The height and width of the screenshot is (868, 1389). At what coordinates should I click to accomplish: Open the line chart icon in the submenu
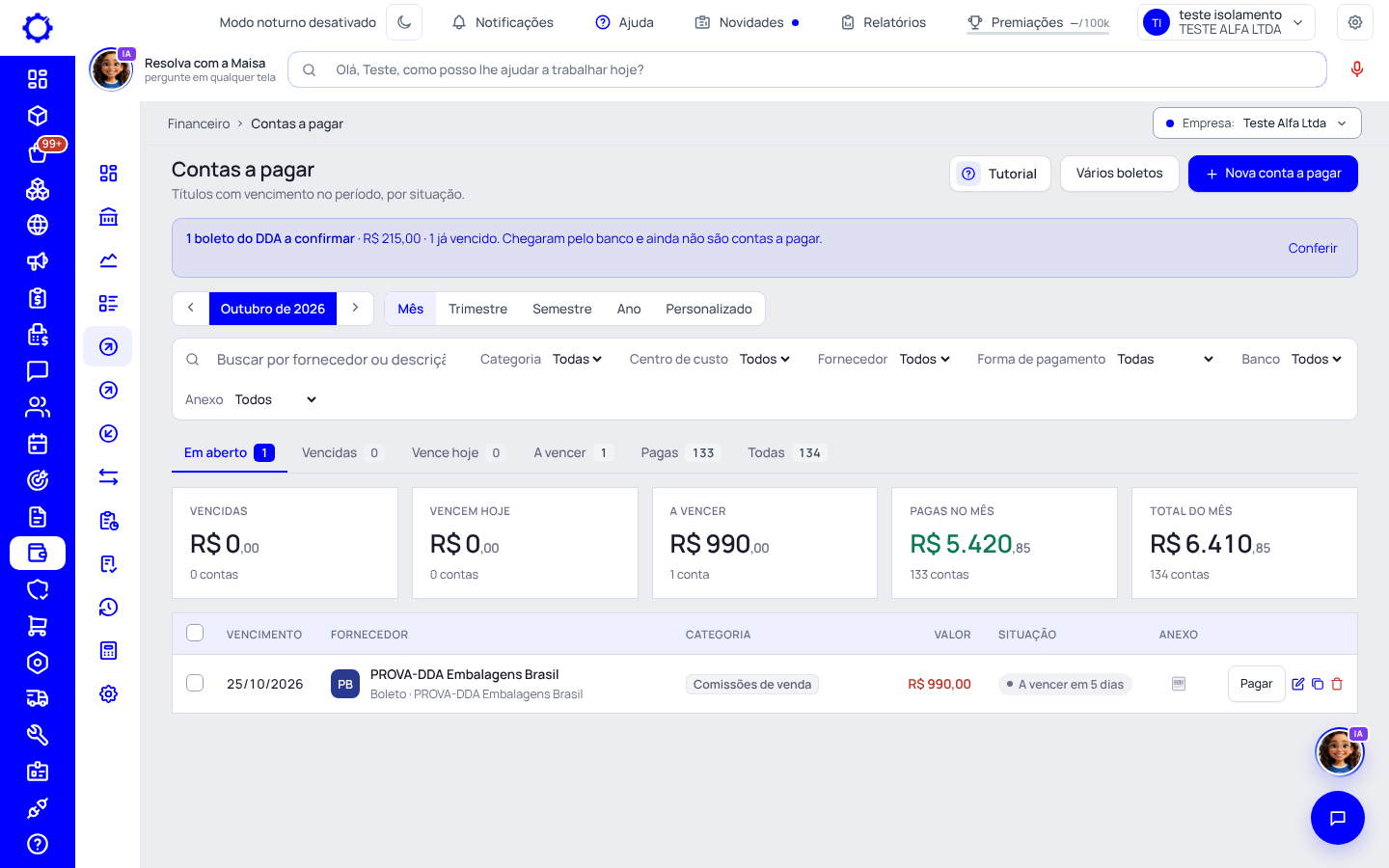[x=108, y=260]
